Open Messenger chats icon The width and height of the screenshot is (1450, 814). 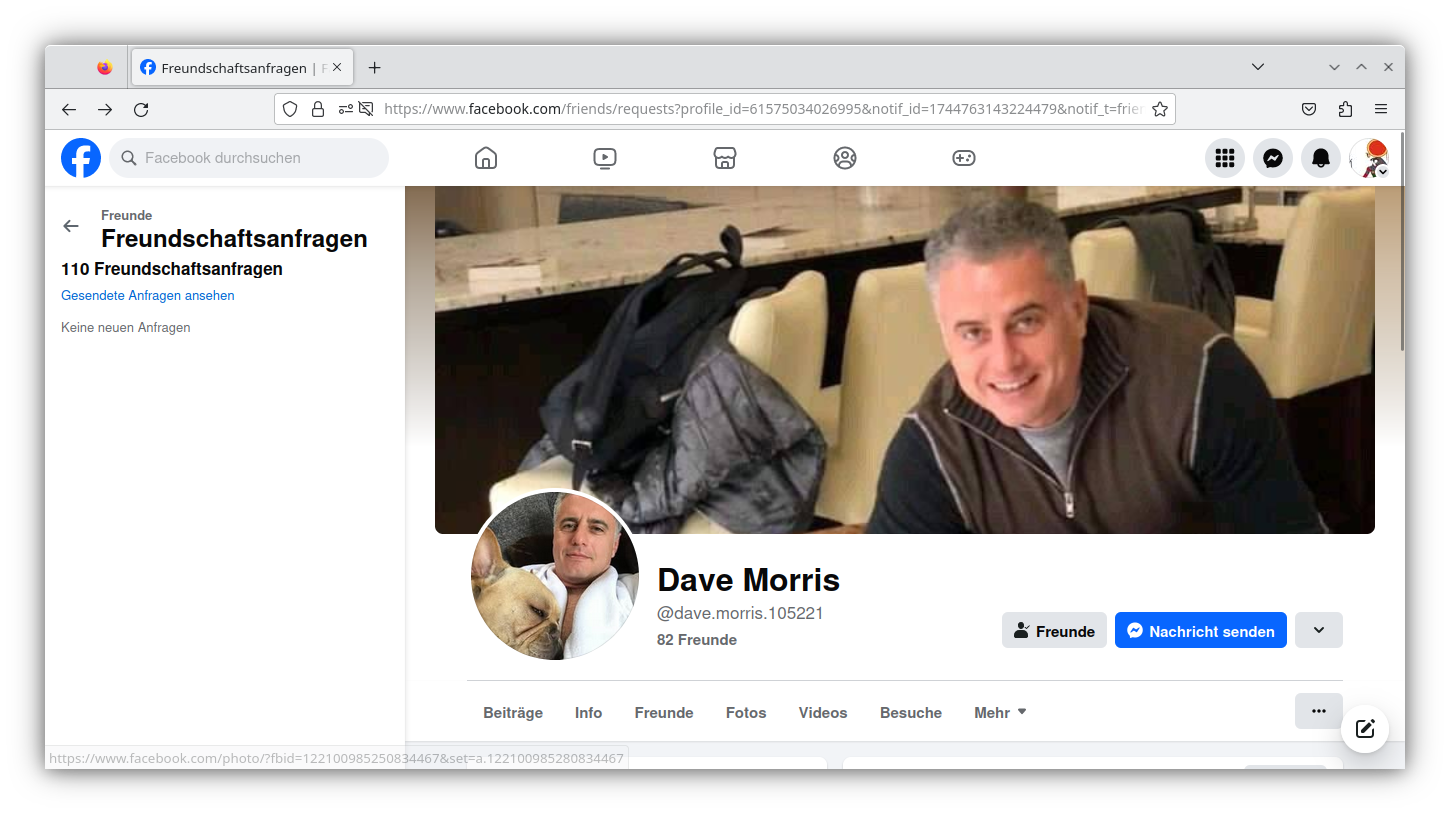pyautogui.click(x=1272, y=157)
